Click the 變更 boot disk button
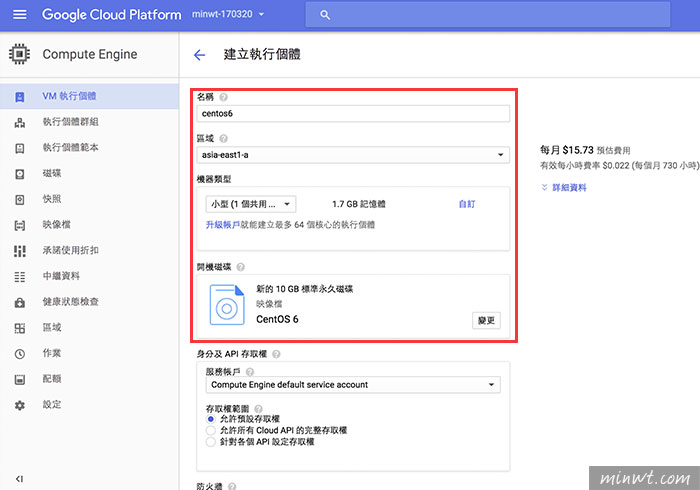This screenshot has width=700, height=490. coord(486,320)
